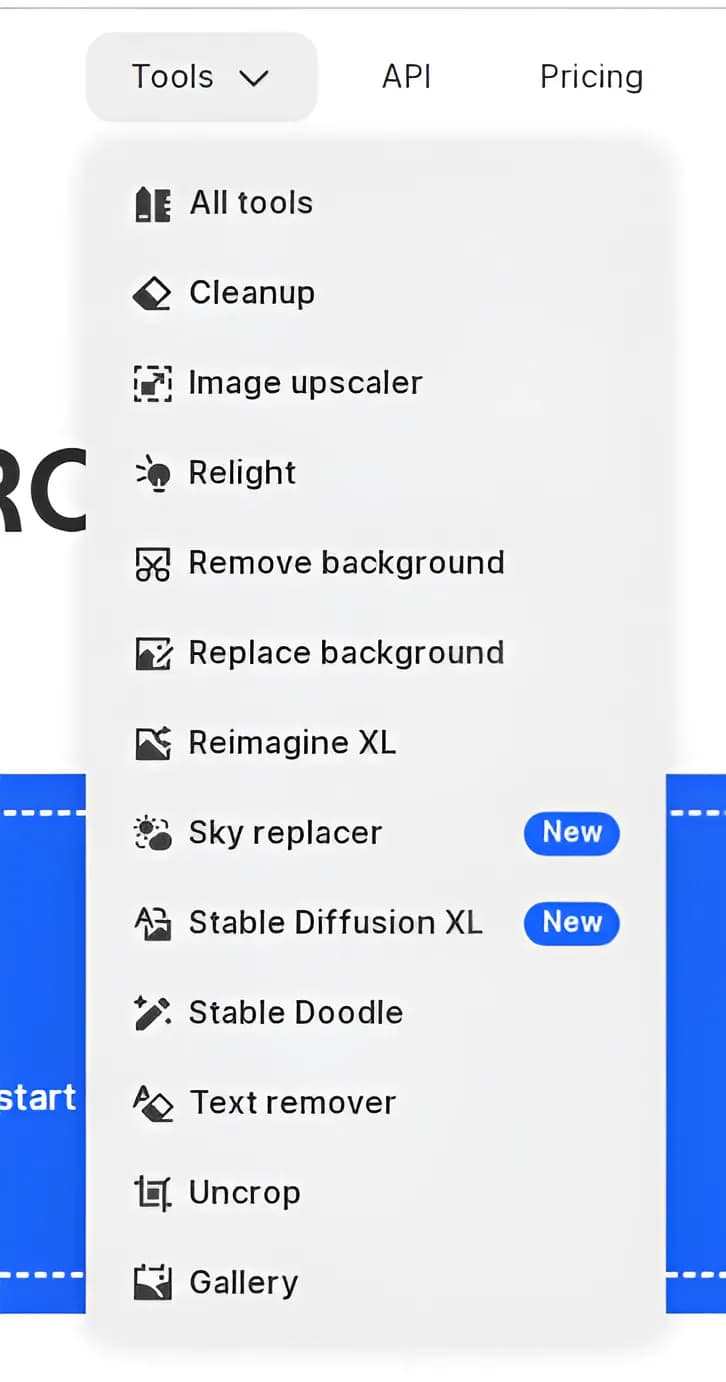726x1382 pixels.
Task: Click the Image upscaler icon
Action: pyautogui.click(x=153, y=383)
